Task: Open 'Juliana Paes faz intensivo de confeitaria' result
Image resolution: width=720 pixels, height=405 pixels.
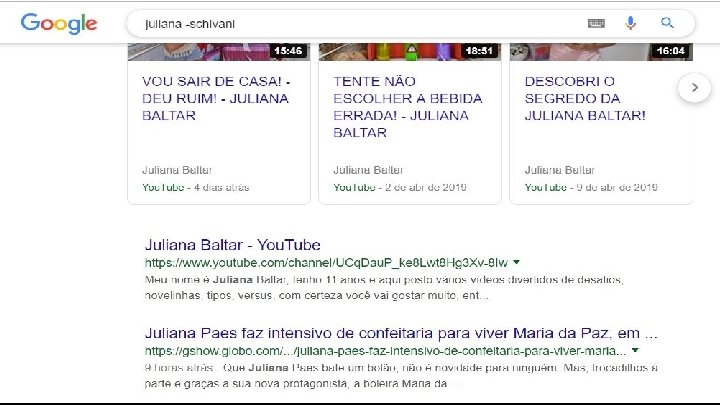Action: 401,333
